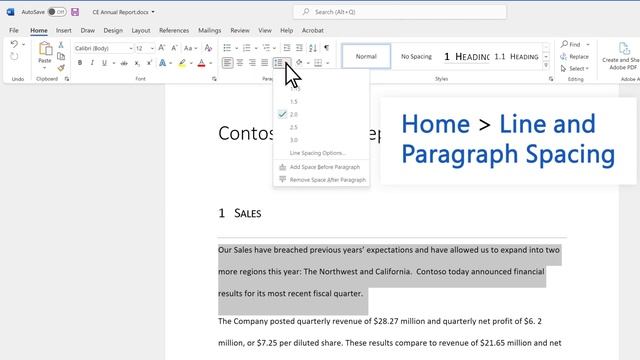Click the Clear All Formatting icon
640x360 pixels.
coord(208,48)
